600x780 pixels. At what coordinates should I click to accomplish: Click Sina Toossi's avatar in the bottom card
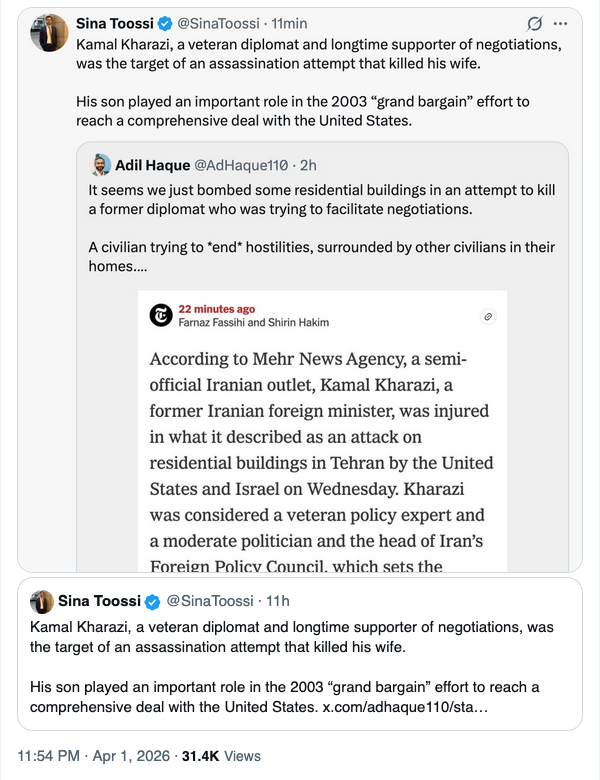click(42, 601)
